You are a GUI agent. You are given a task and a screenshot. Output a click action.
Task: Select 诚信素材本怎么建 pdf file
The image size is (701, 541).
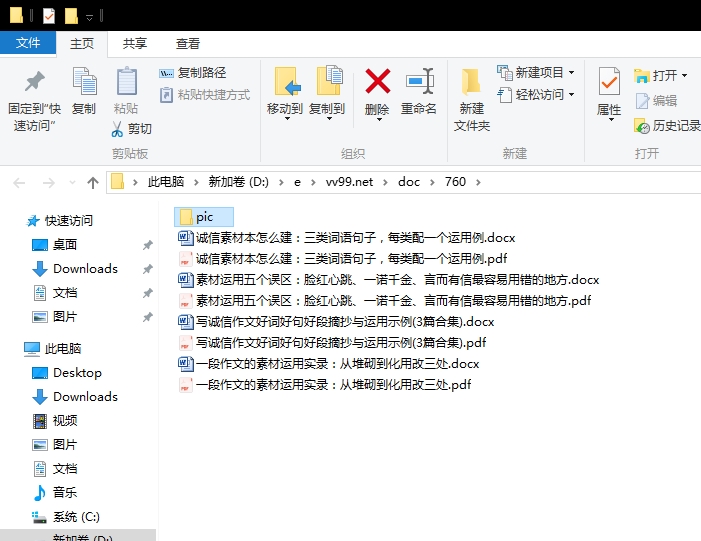click(342, 259)
